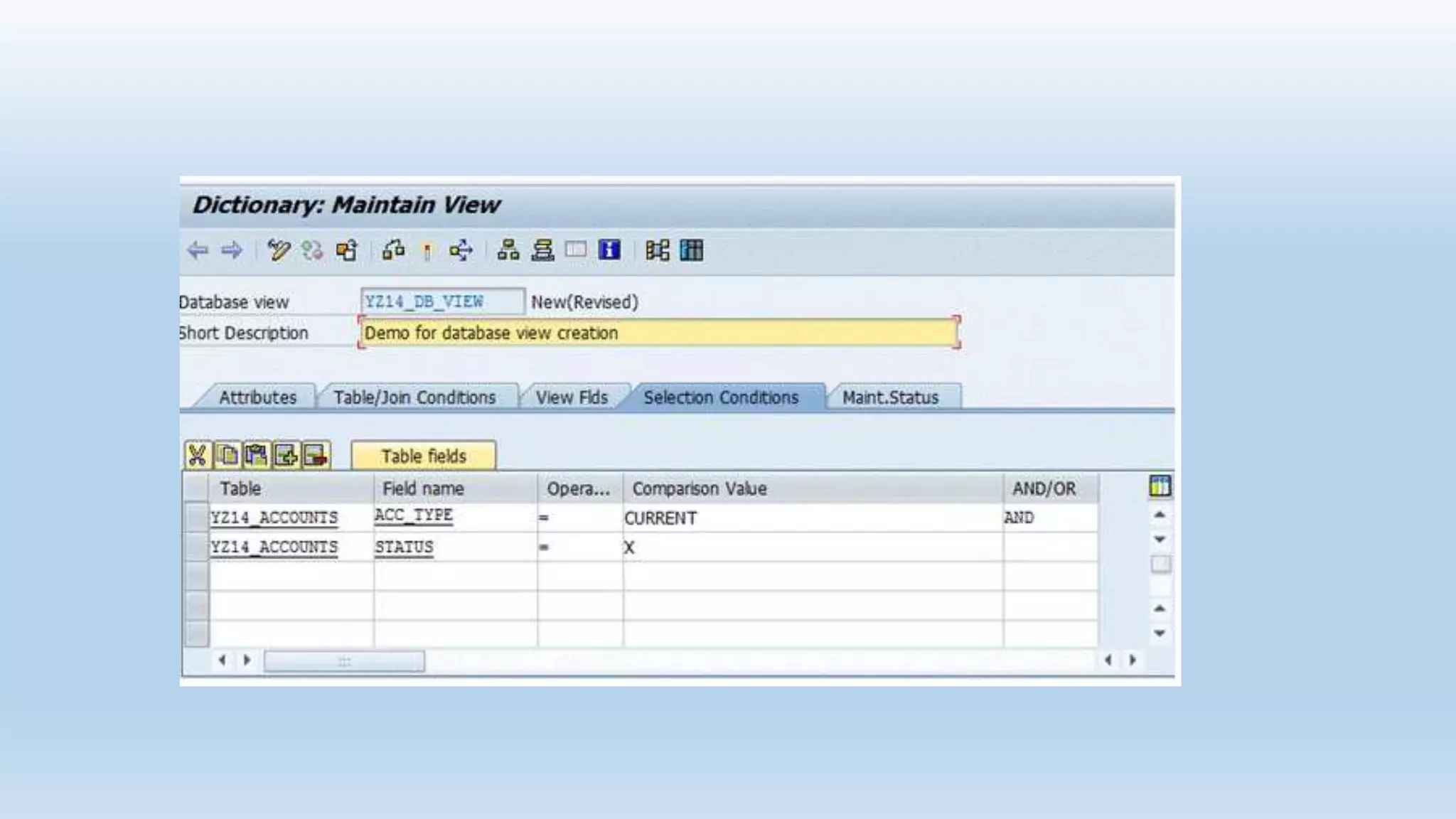Select row selector for ACC_TYPE row
This screenshot has height=819, width=1456.
(196, 518)
